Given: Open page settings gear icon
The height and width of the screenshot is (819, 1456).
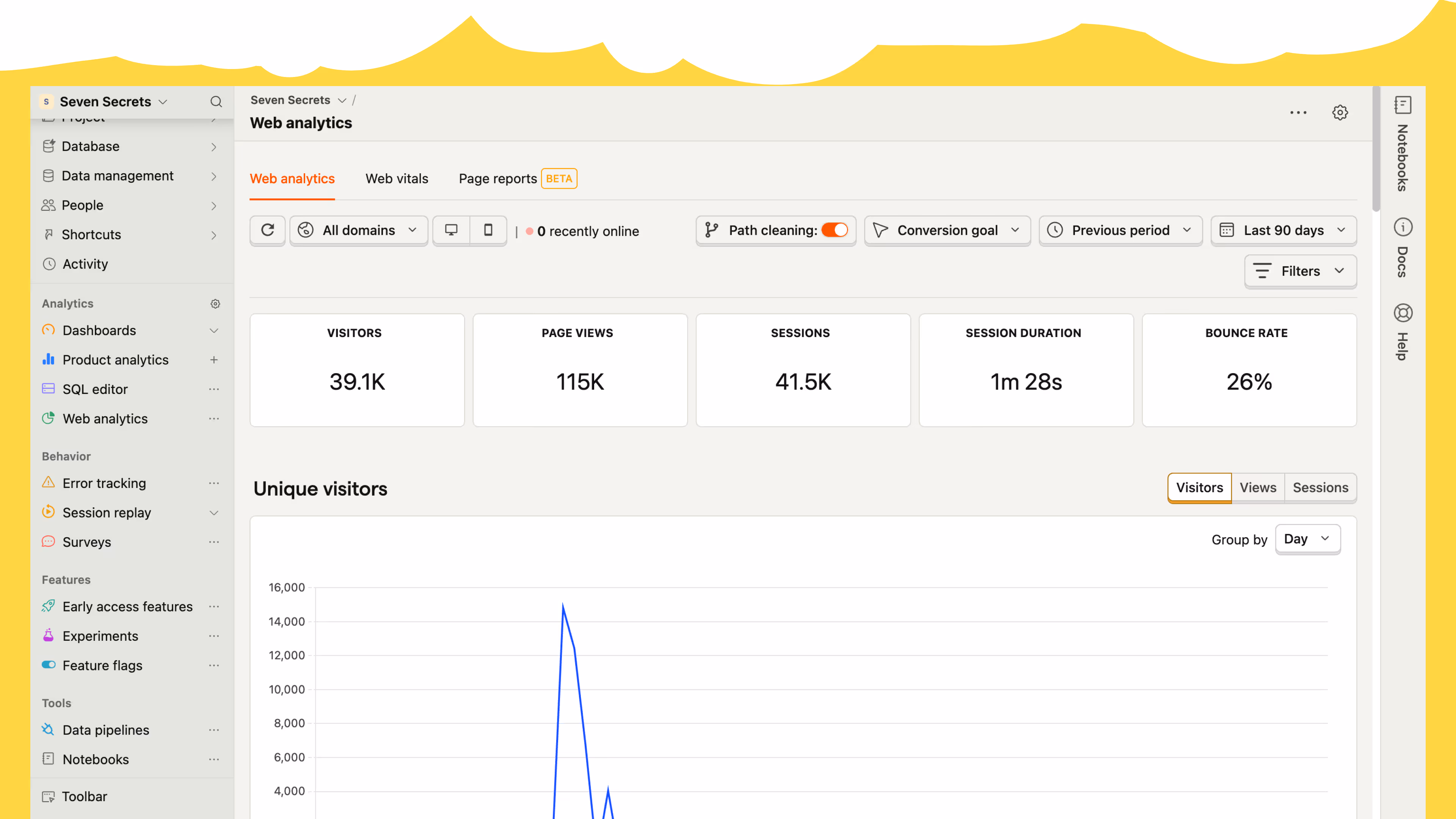Looking at the screenshot, I should (1340, 113).
